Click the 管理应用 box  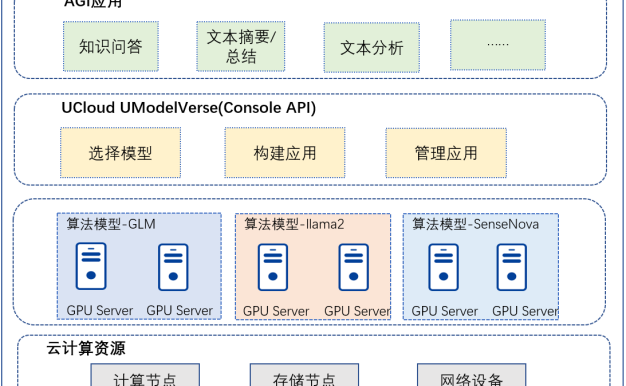coord(446,153)
